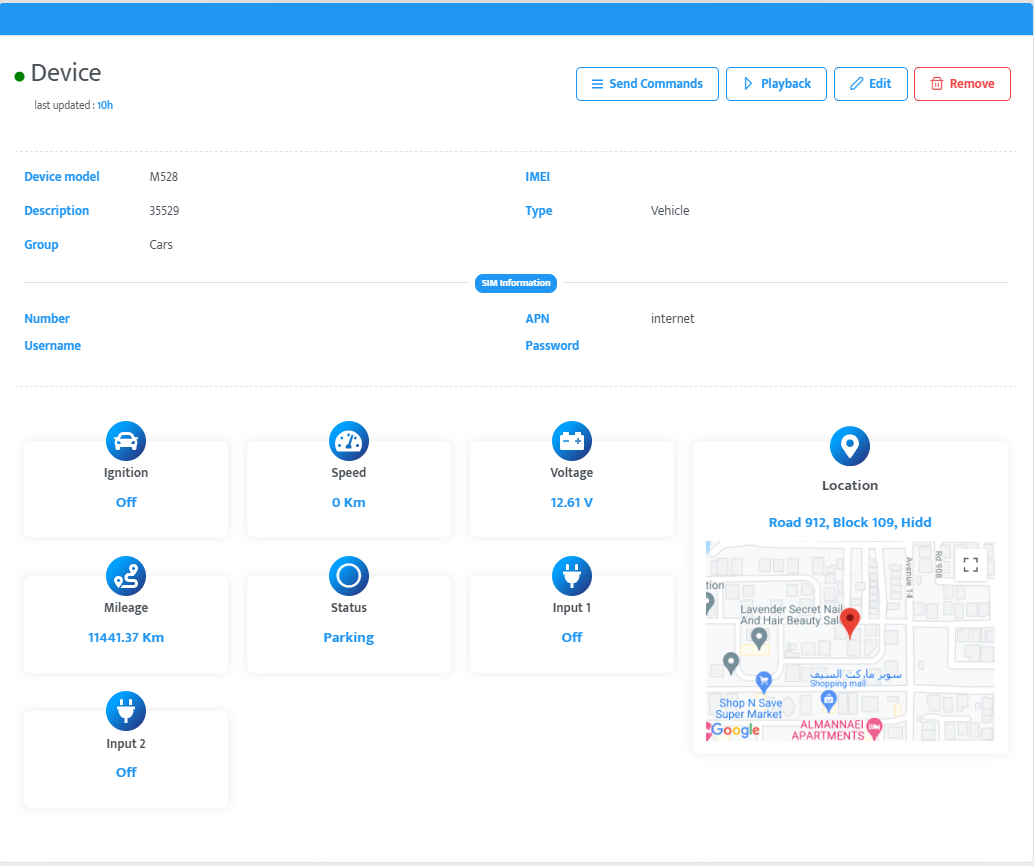Click the Status circle icon
The image size is (1034, 866).
(x=349, y=576)
